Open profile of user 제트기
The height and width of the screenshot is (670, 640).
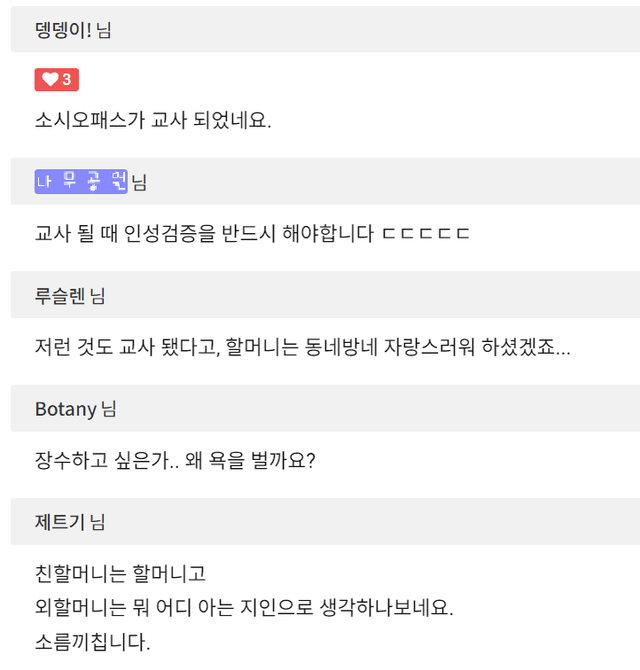click(60, 522)
